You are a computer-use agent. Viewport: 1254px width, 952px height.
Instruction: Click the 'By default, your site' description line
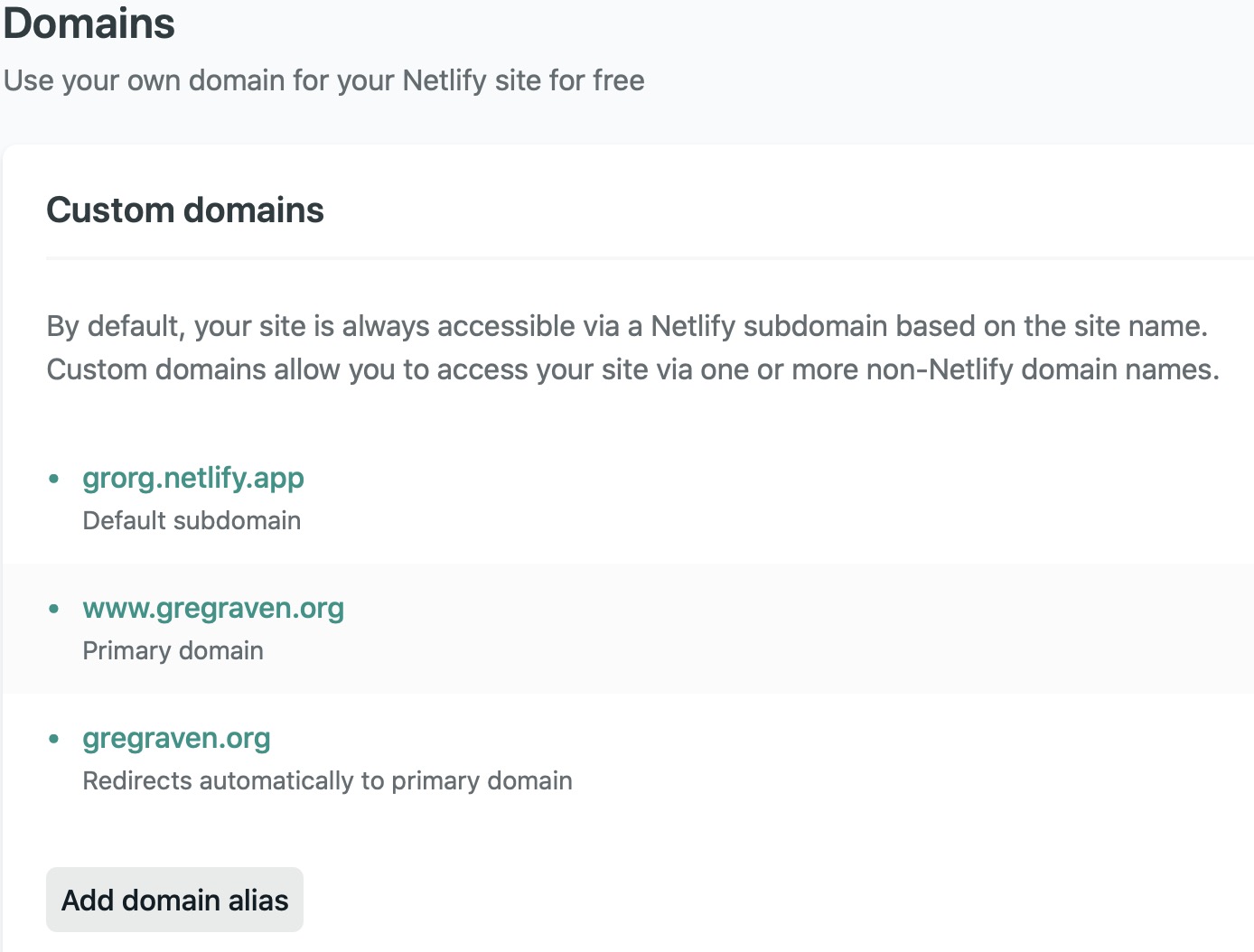(x=627, y=326)
